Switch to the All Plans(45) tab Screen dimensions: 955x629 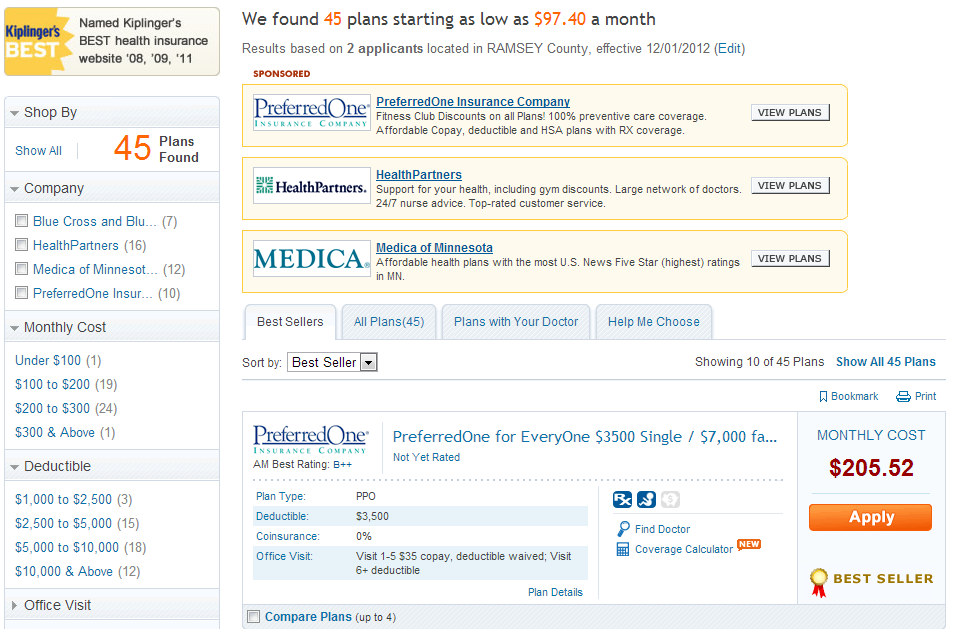point(389,322)
